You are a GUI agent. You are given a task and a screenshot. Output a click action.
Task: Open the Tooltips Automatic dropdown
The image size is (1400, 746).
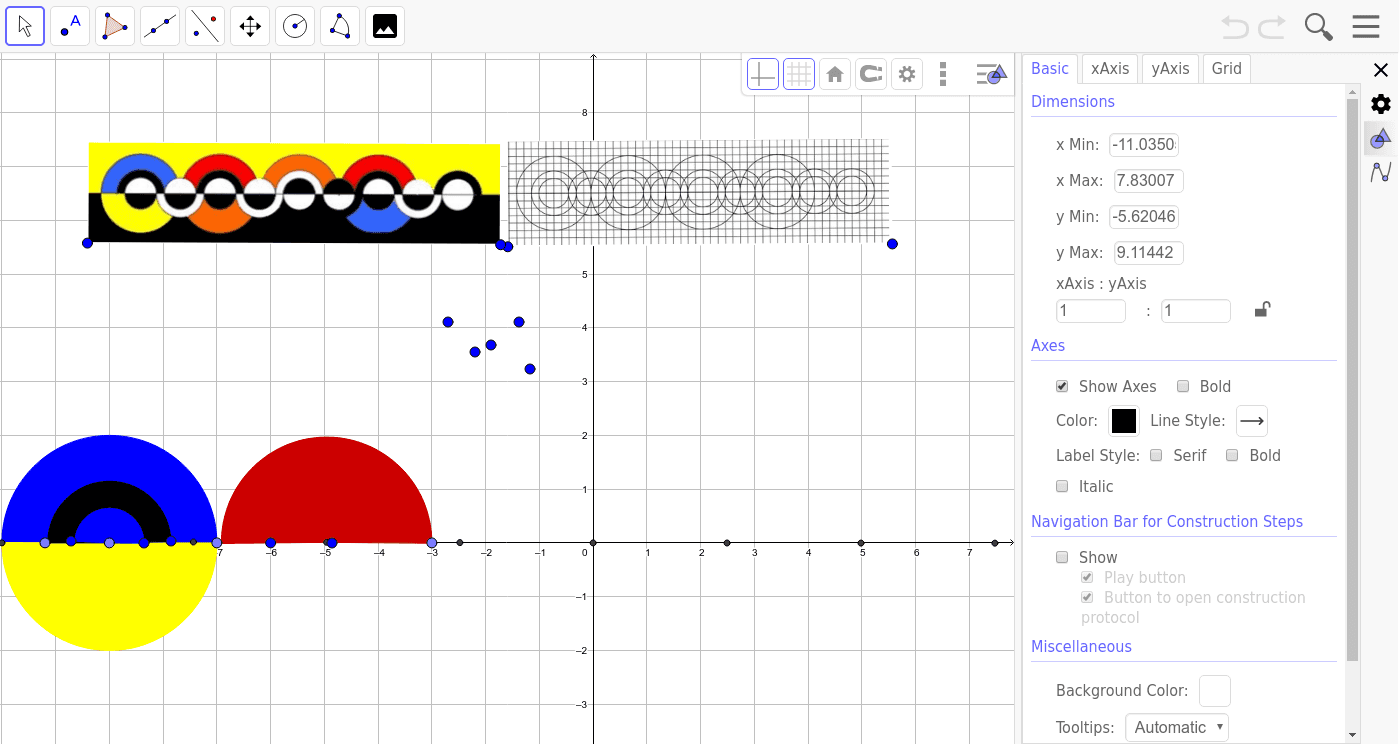(1177, 727)
